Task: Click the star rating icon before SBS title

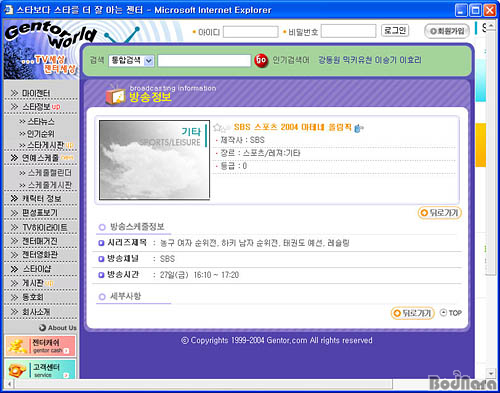Action: point(221,127)
